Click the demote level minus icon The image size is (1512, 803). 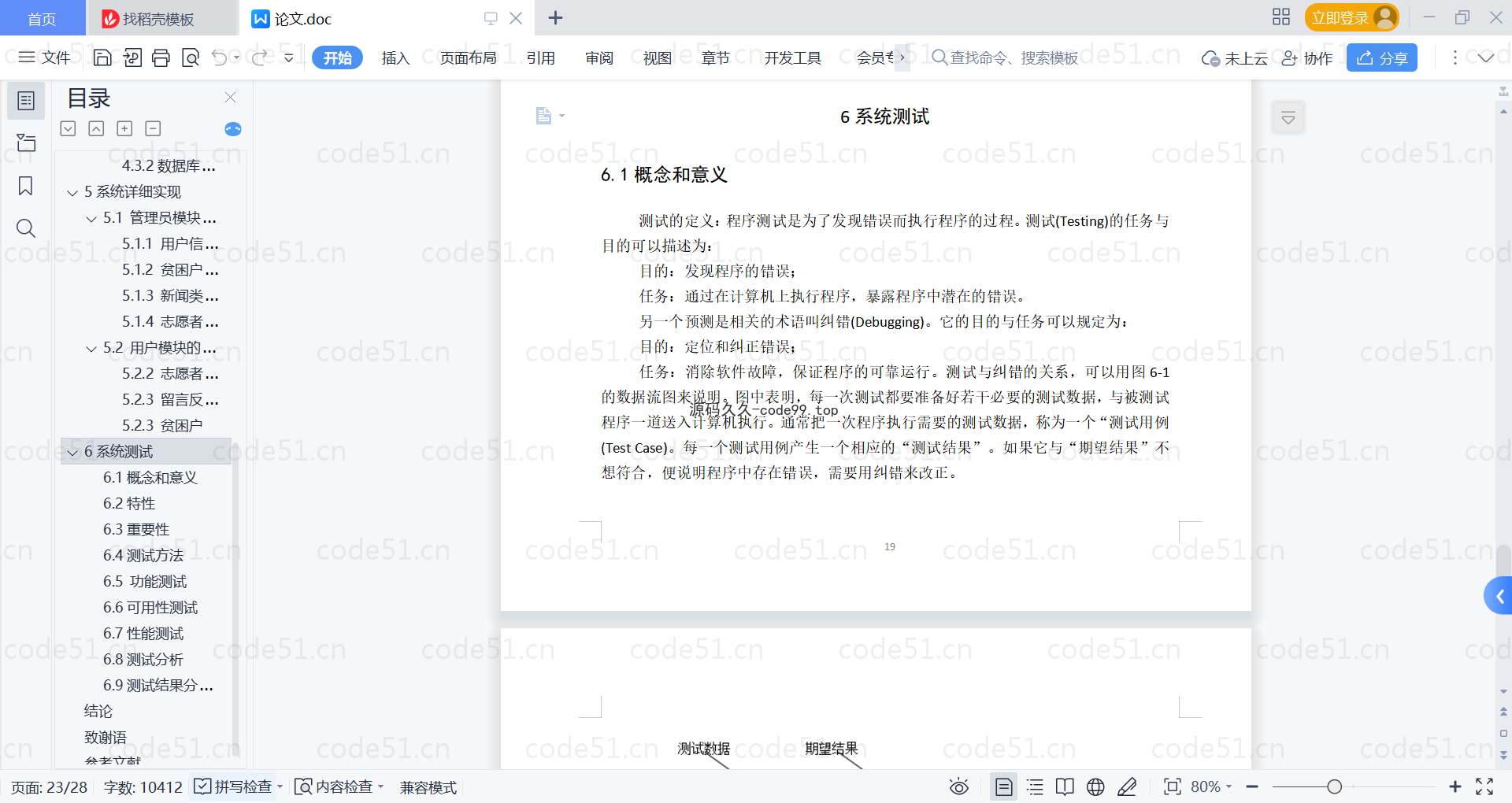coord(154,128)
